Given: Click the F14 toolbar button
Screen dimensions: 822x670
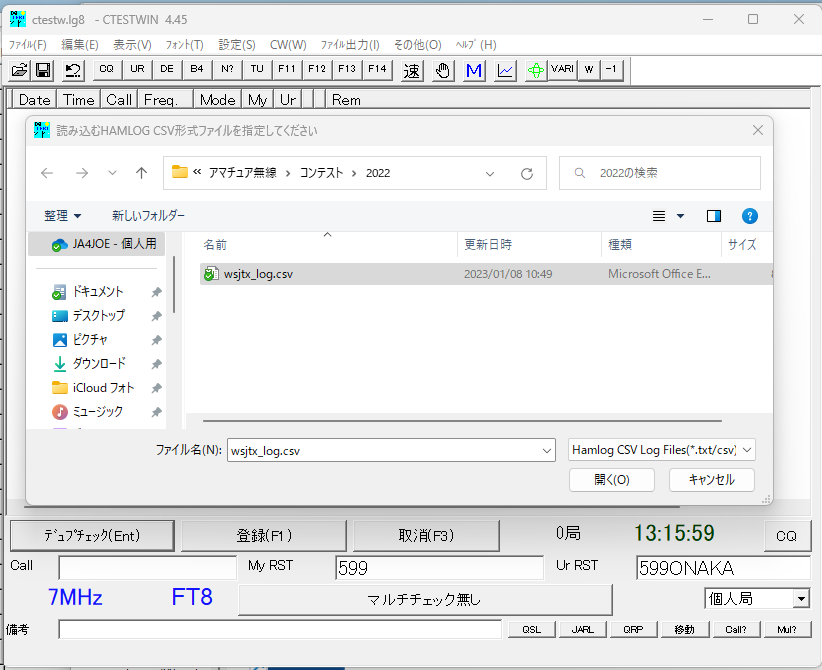Looking at the screenshot, I should click(377, 69).
